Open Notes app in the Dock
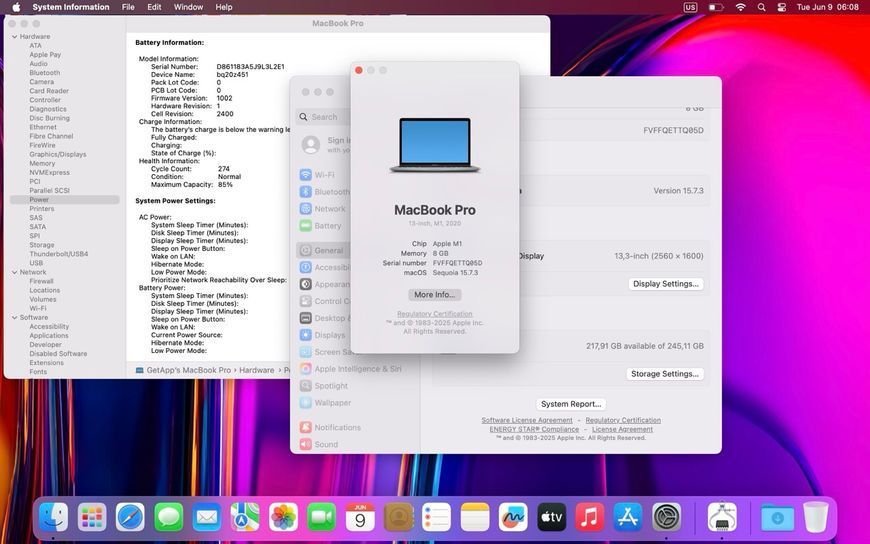The width and height of the screenshot is (870, 544). [x=475, y=517]
